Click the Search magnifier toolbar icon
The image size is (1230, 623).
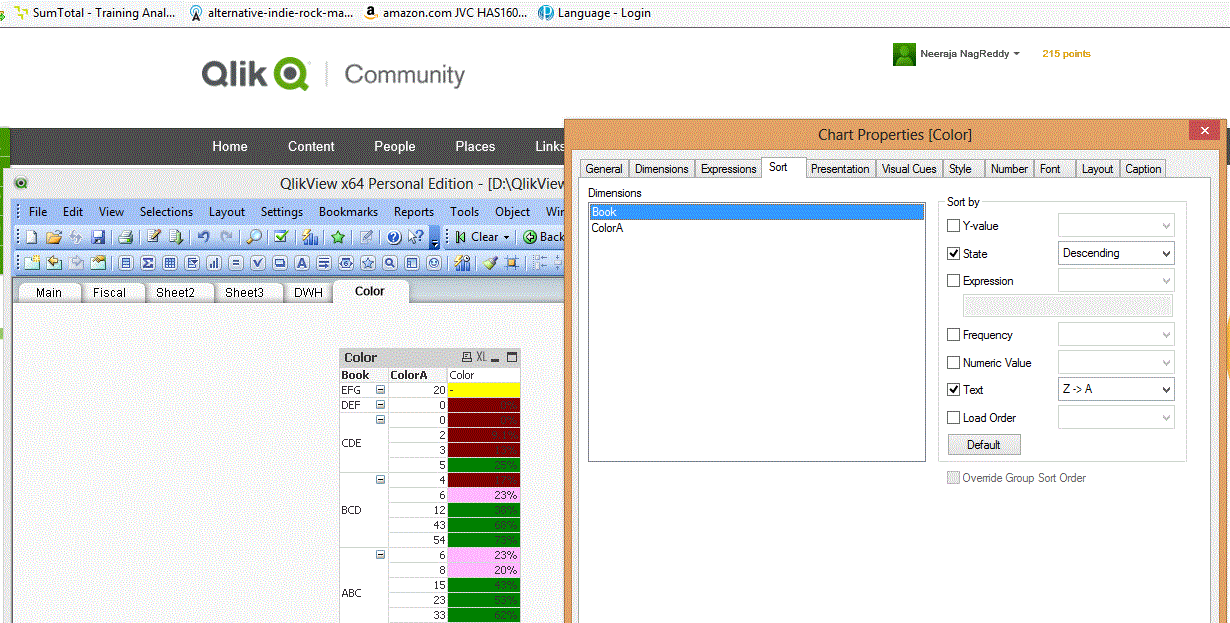tap(254, 237)
